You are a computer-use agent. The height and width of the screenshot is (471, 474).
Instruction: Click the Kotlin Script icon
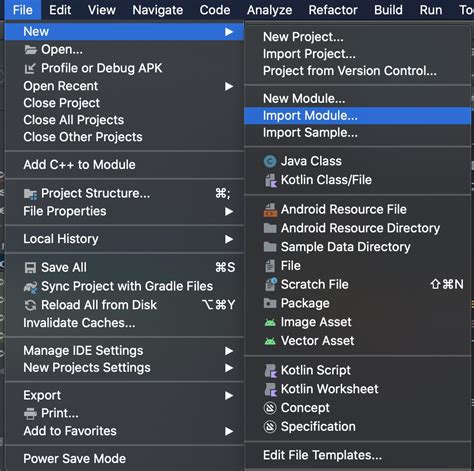[x=270, y=370]
